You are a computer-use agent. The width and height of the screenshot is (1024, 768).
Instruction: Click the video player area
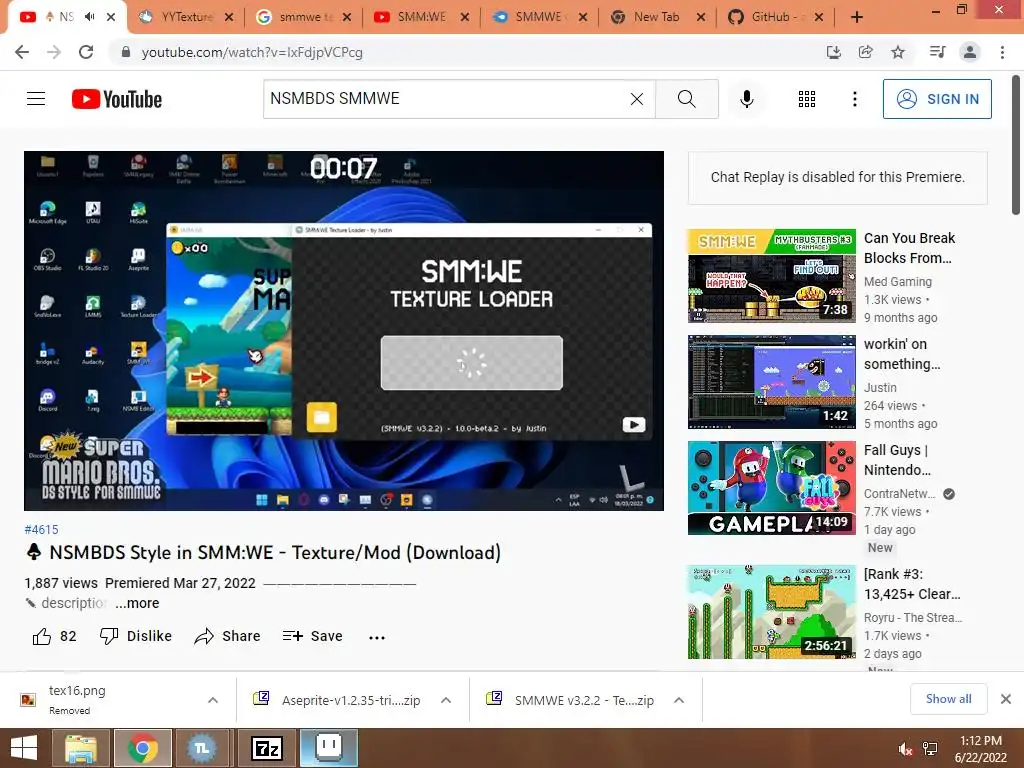tap(344, 330)
